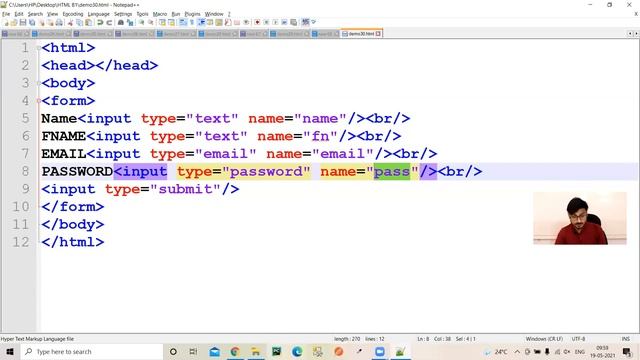Click the Redo arrow icon

point(109,22)
